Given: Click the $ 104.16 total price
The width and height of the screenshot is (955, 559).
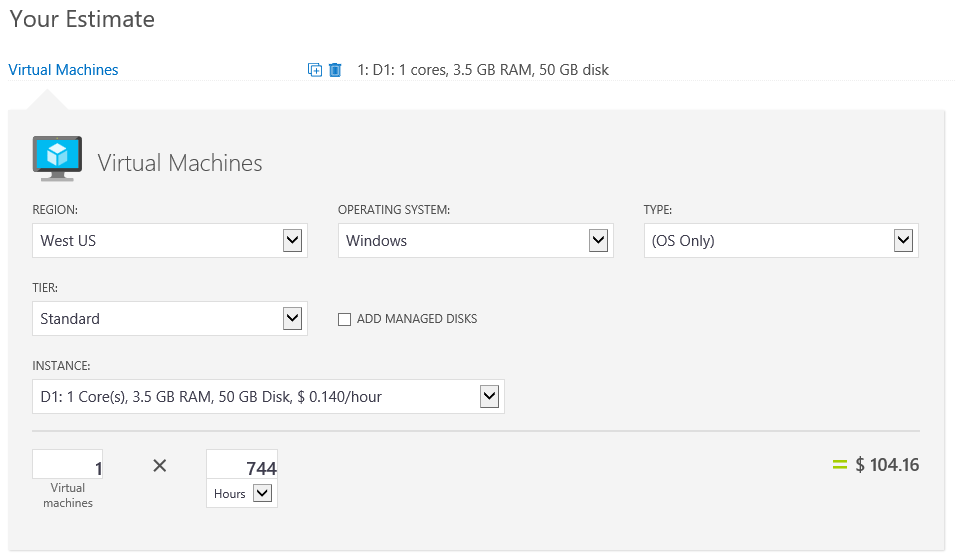Looking at the screenshot, I should pos(887,465).
